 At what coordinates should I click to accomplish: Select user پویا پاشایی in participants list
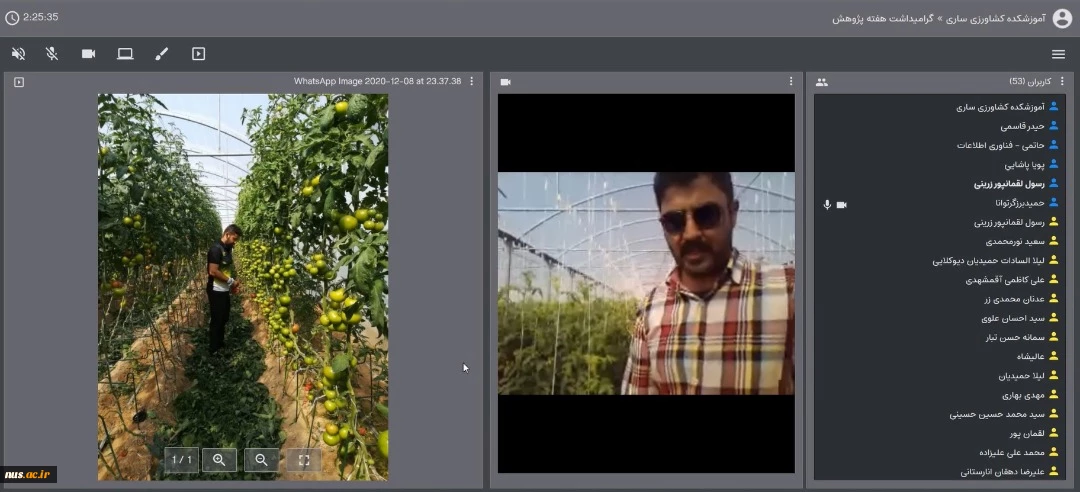(x=1024, y=165)
